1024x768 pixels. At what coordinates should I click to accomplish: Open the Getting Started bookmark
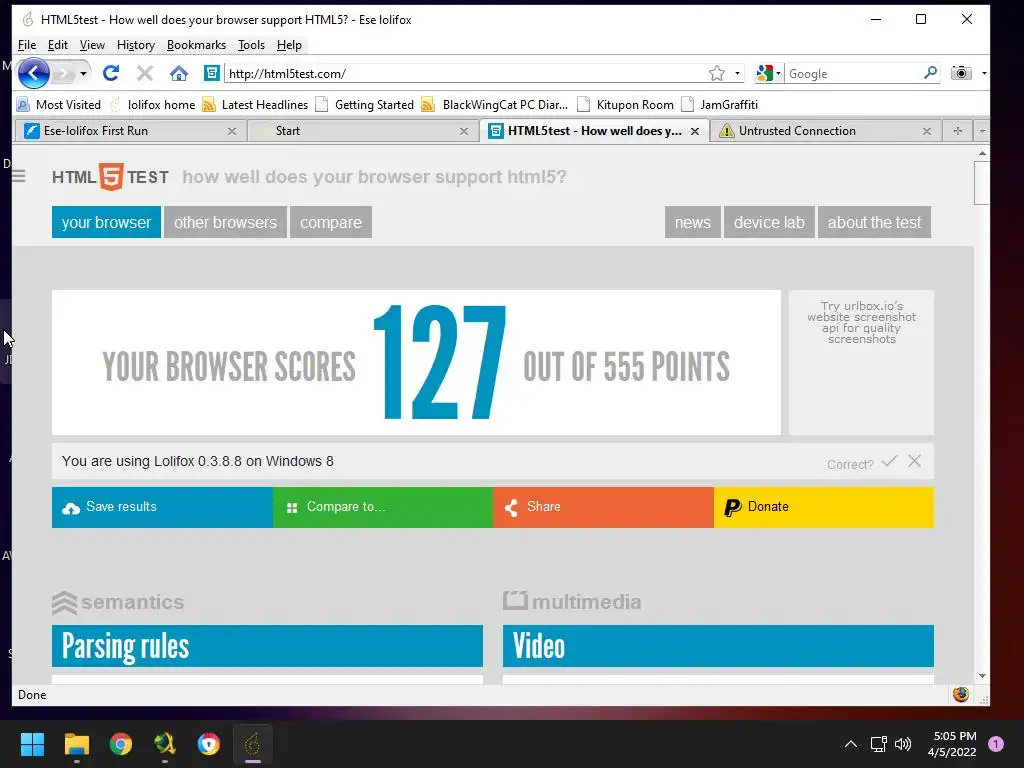[364, 104]
